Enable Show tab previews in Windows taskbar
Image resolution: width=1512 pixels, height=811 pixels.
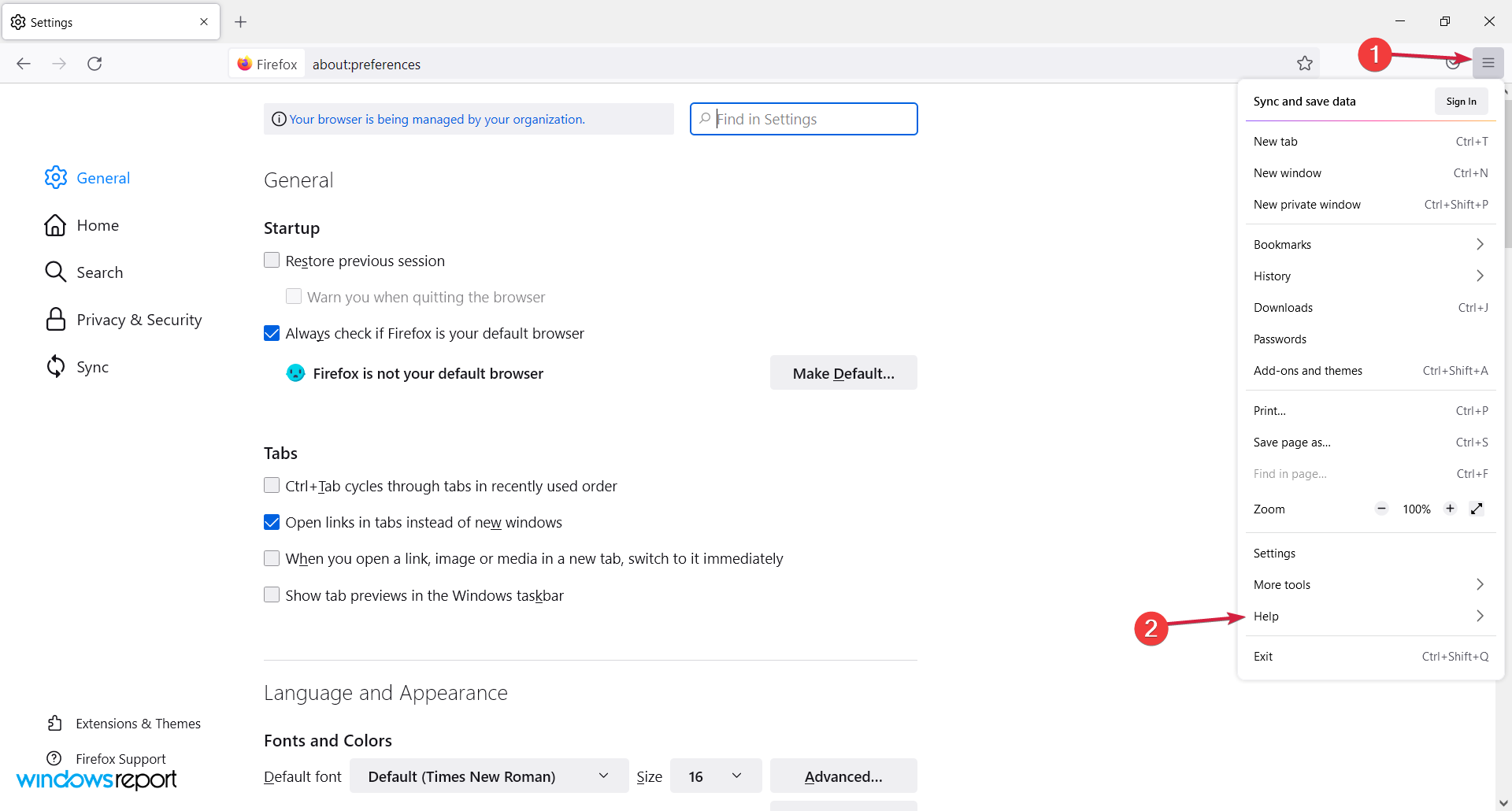click(x=272, y=594)
